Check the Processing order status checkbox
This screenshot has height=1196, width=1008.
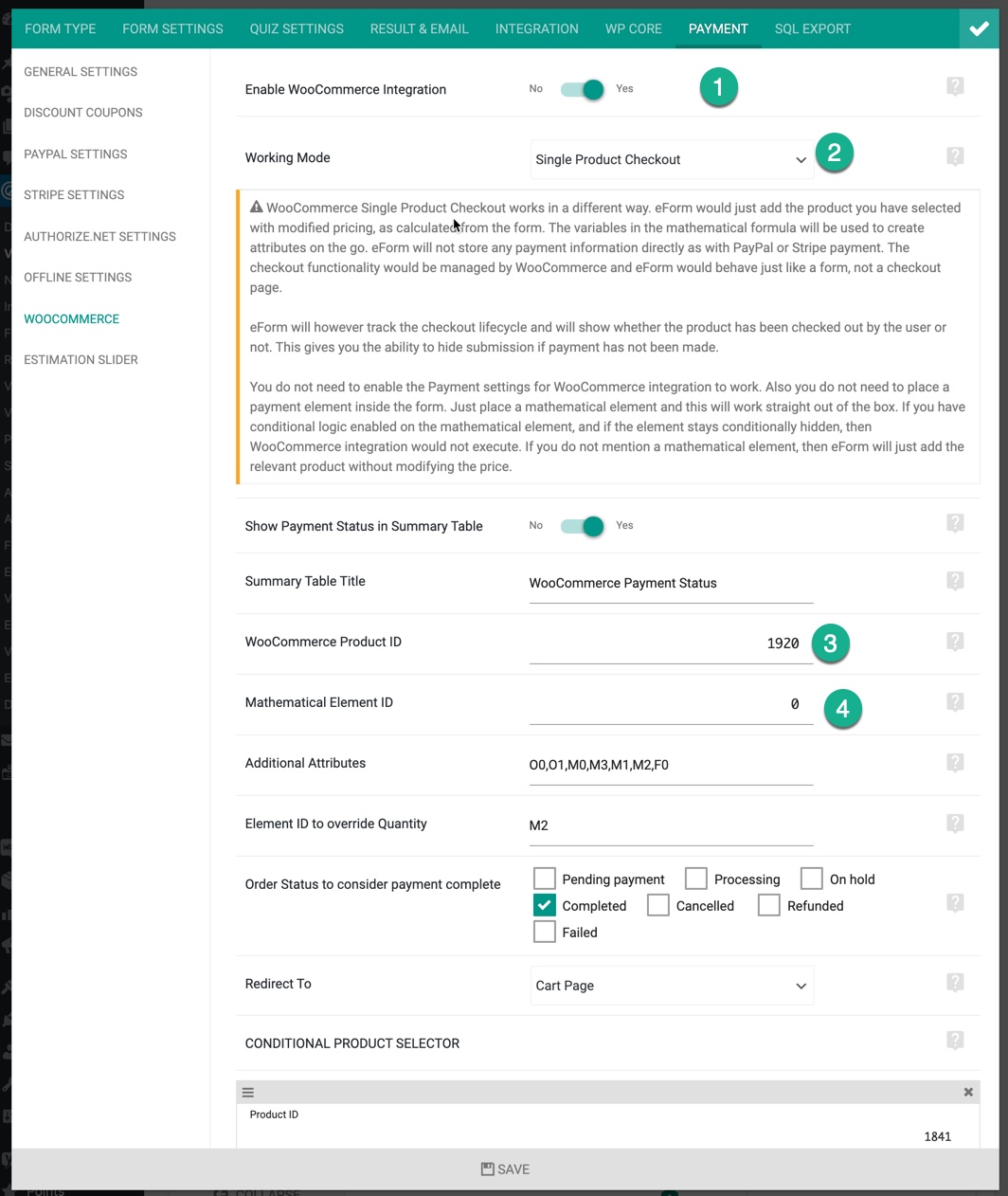pos(696,879)
